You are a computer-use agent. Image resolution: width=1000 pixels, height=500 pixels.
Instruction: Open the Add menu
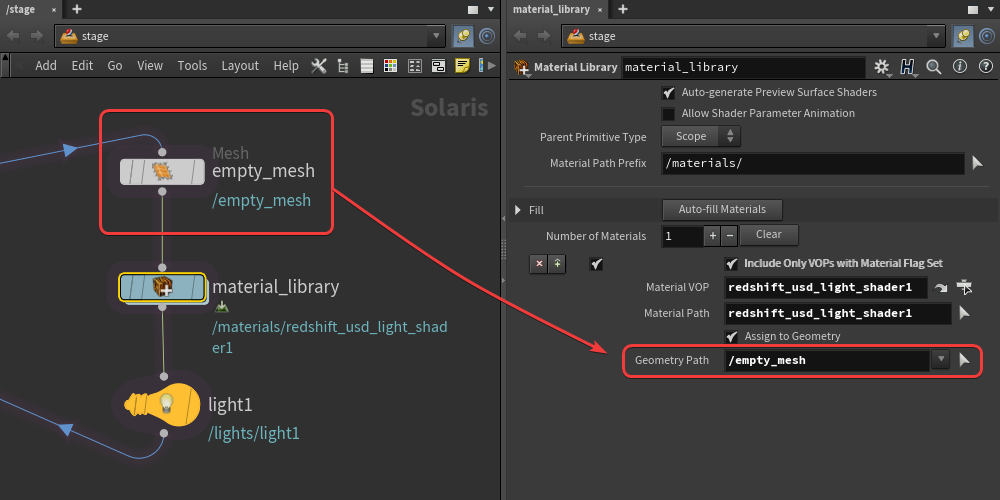tap(46, 66)
